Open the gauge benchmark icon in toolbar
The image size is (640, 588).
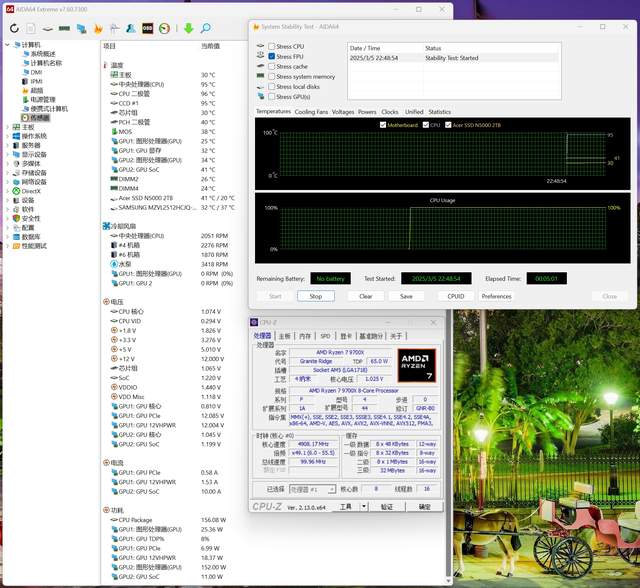163,29
